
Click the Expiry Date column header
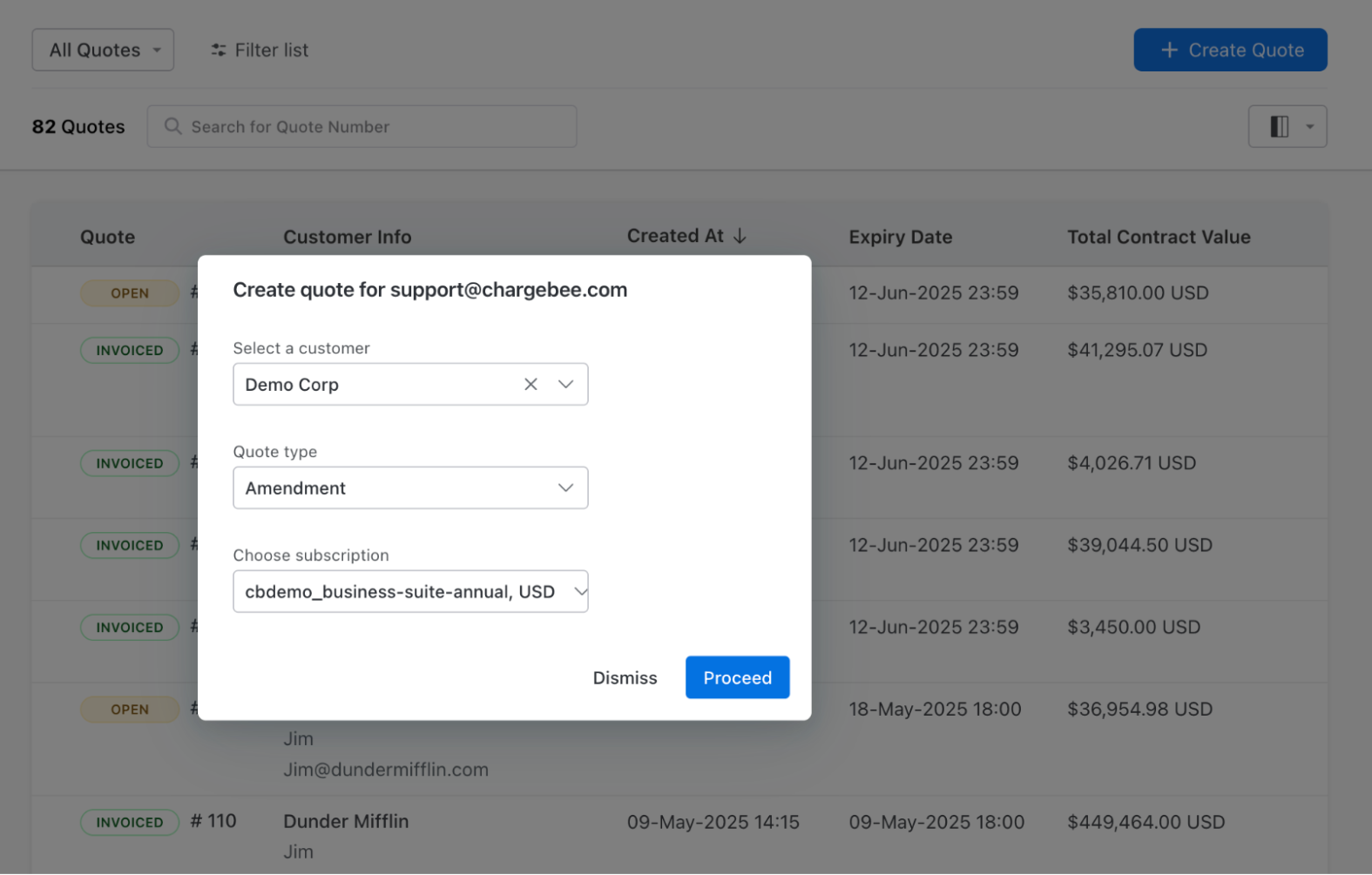click(x=900, y=237)
